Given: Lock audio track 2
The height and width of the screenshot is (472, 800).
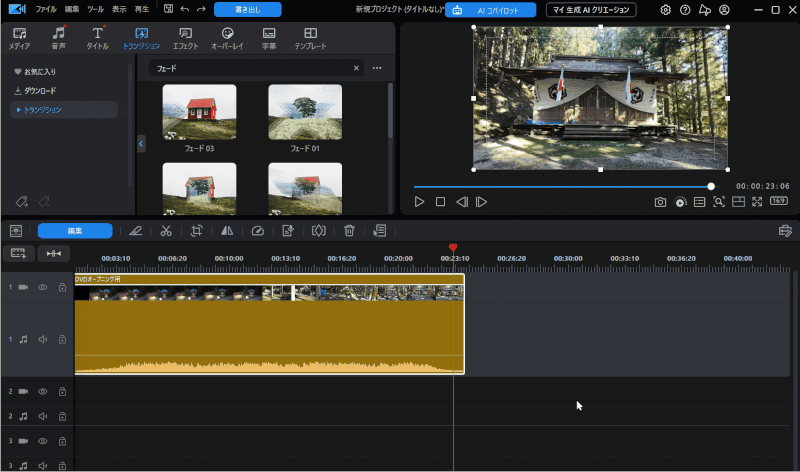Looking at the screenshot, I should tap(62, 416).
